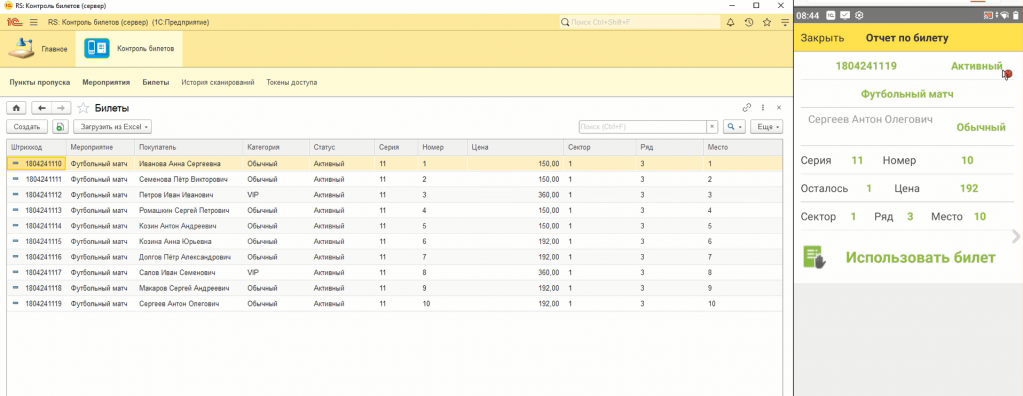Tap the battery icon in Android status bar
1023x396 pixels.
pyautogui.click(x=1015, y=15)
